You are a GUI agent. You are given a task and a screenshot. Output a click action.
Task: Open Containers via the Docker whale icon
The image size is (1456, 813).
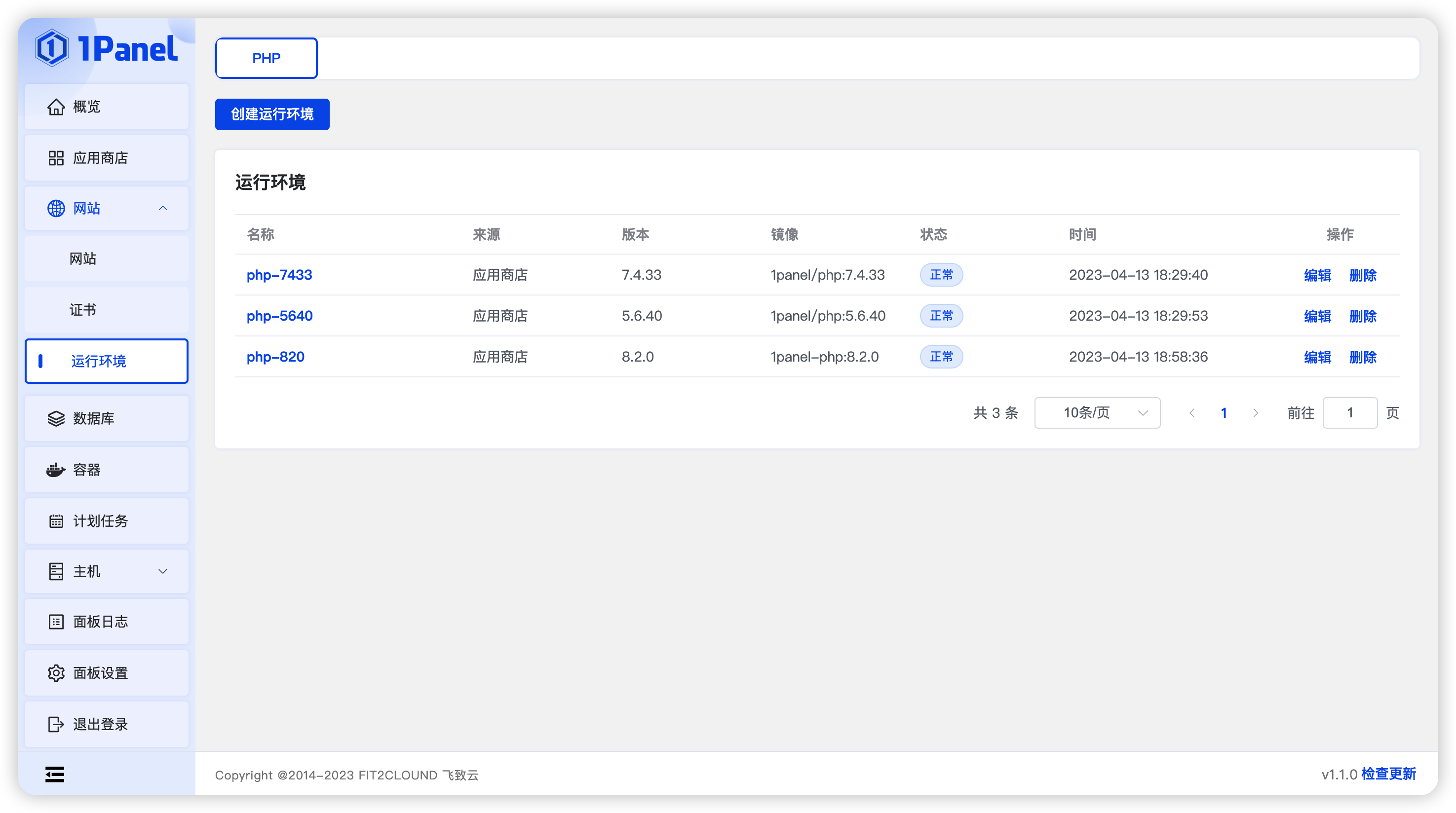pos(56,470)
